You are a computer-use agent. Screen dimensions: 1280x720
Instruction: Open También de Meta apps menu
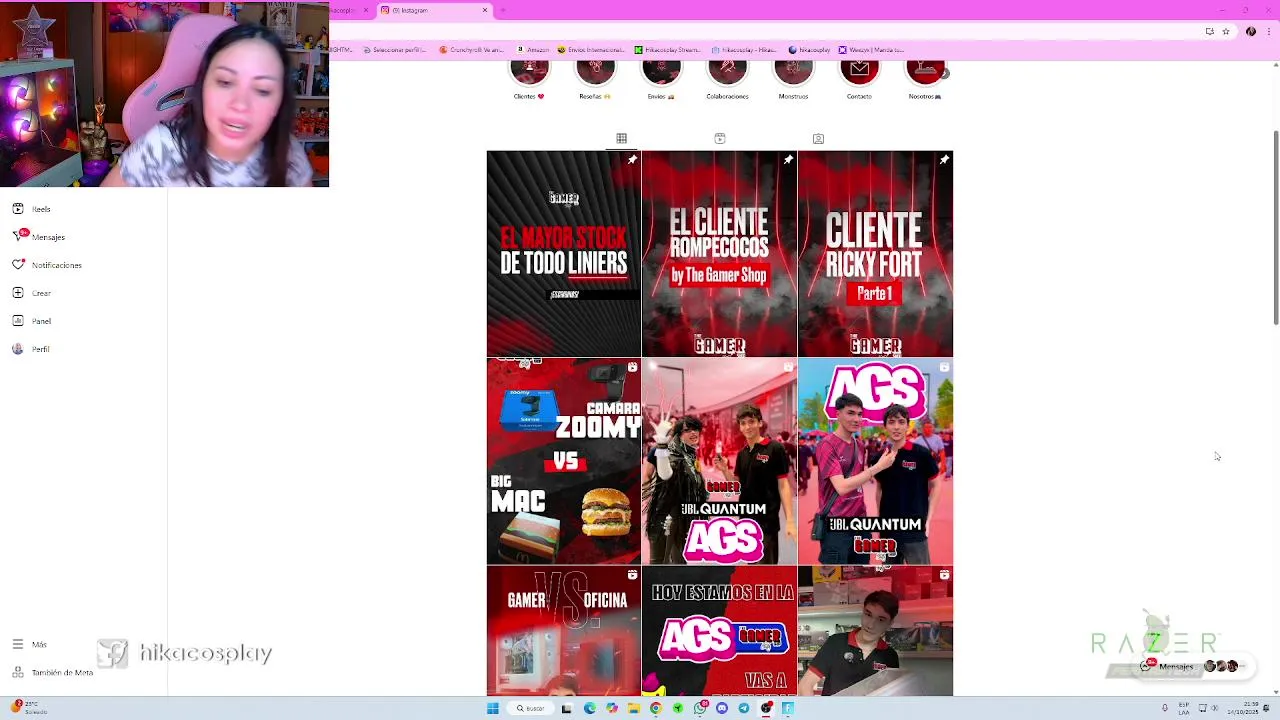click(53, 672)
